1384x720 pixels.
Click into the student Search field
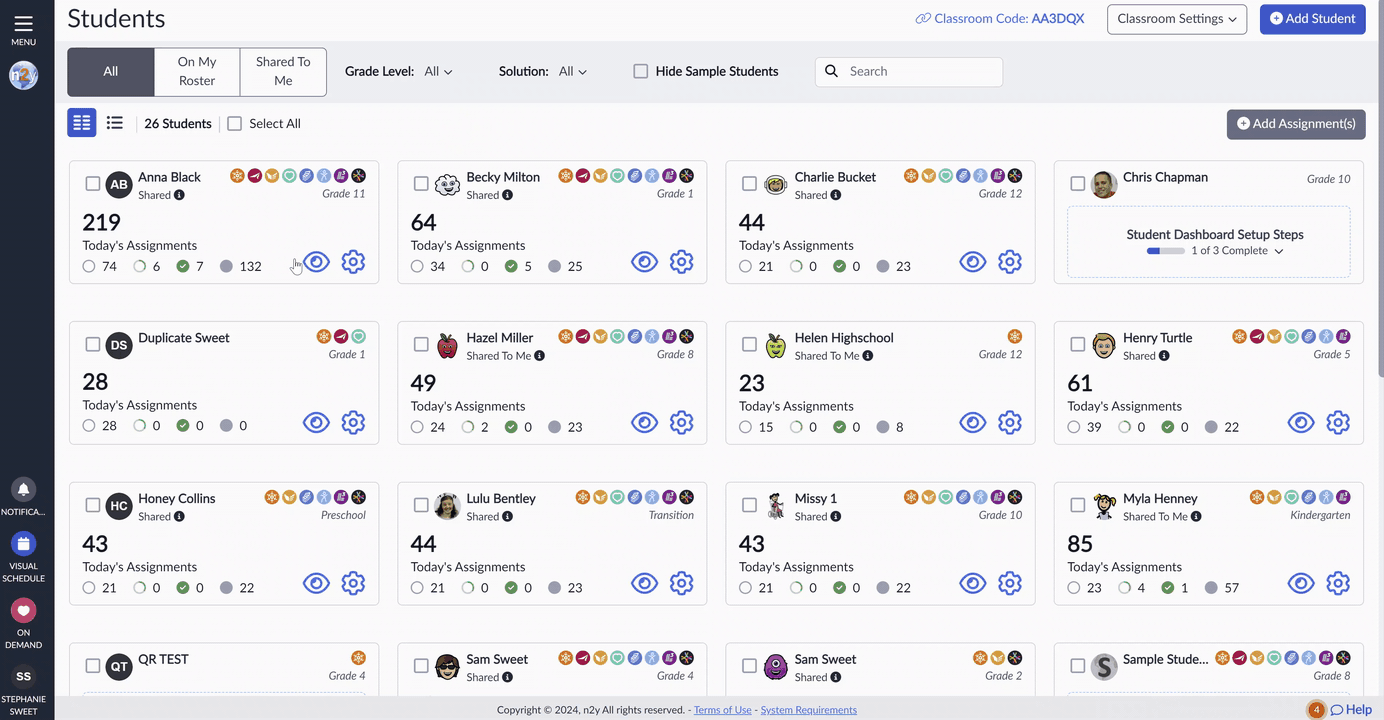click(909, 71)
